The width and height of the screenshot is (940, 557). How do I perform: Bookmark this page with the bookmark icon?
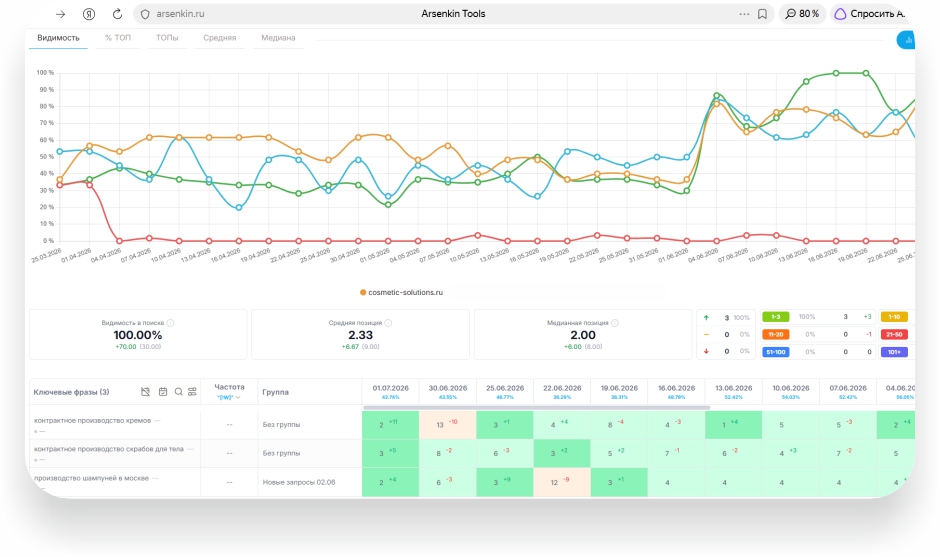762,14
